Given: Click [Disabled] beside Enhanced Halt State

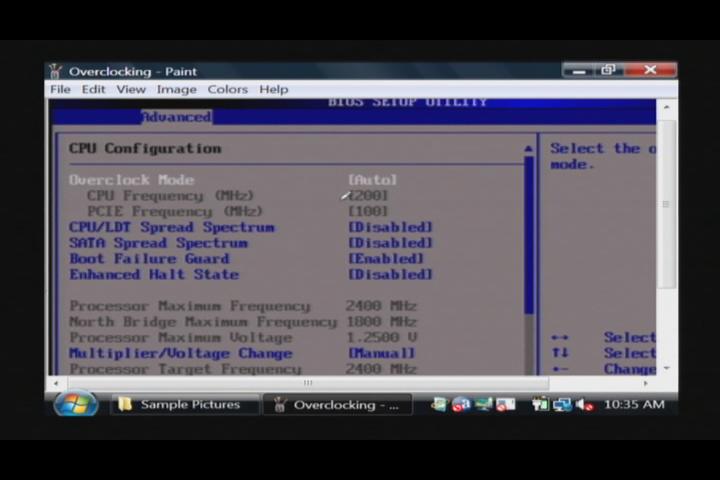Looking at the screenshot, I should (390, 275).
